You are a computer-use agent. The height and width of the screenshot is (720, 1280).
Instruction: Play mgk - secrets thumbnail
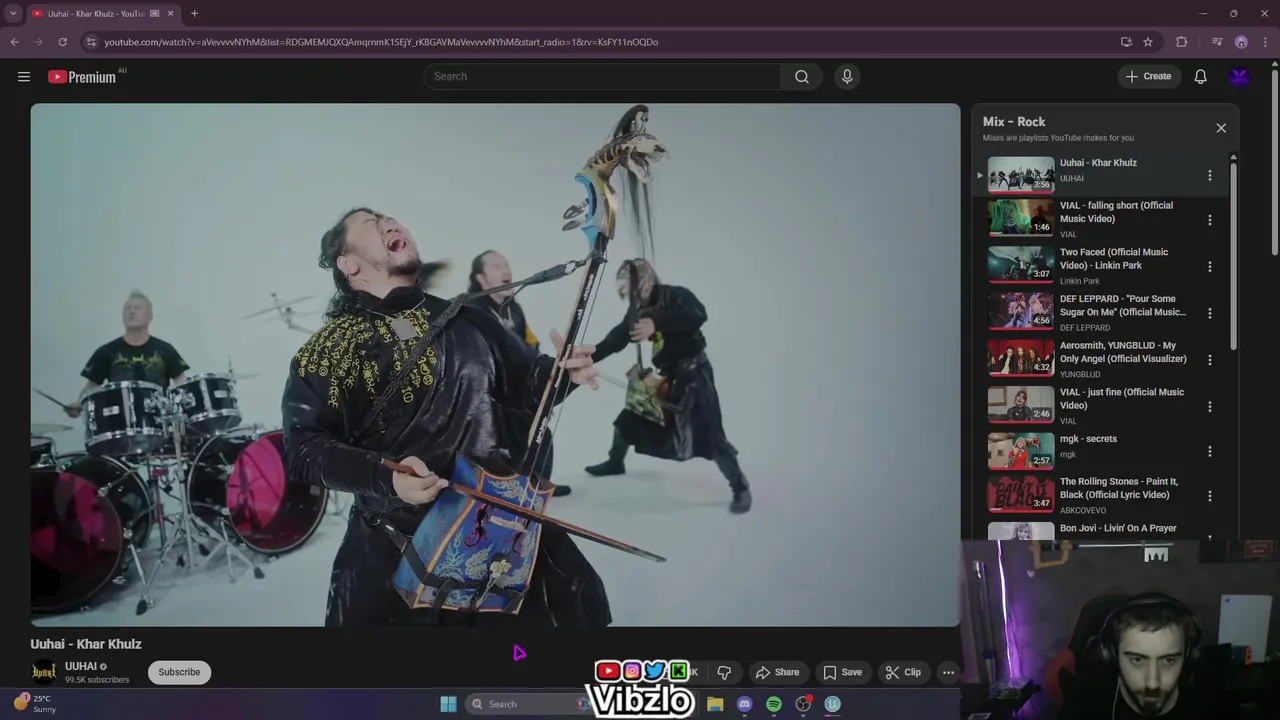[1021, 451]
